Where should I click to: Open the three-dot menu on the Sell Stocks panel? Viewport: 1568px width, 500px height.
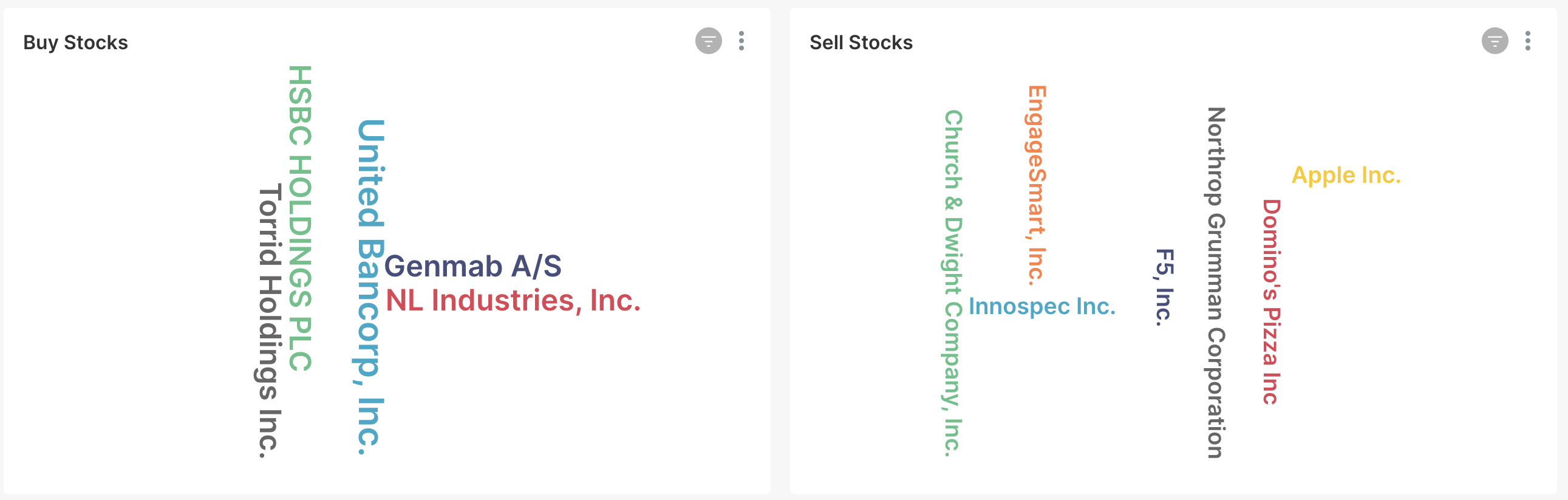click(1527, 42)
